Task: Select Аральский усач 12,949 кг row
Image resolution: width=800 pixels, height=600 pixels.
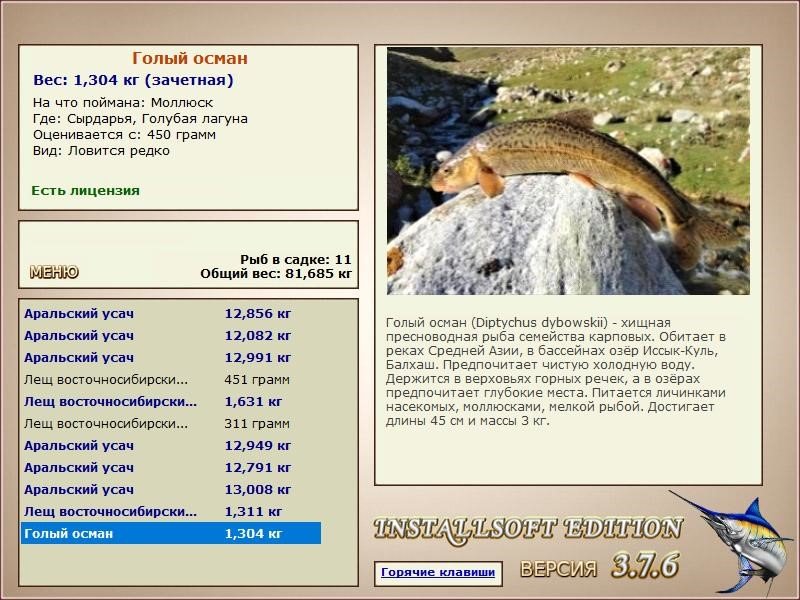Action: 171,445
